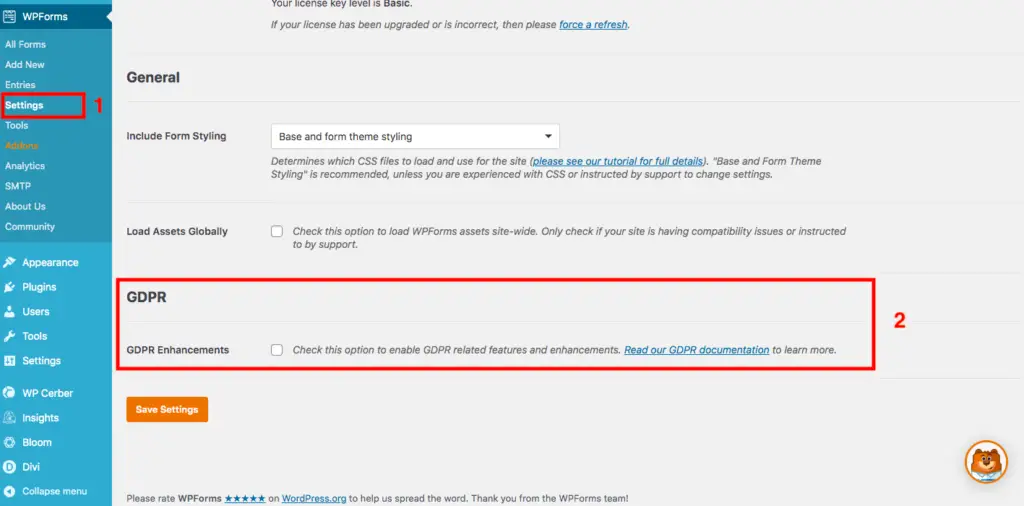Open the Community submenu item

30,227
